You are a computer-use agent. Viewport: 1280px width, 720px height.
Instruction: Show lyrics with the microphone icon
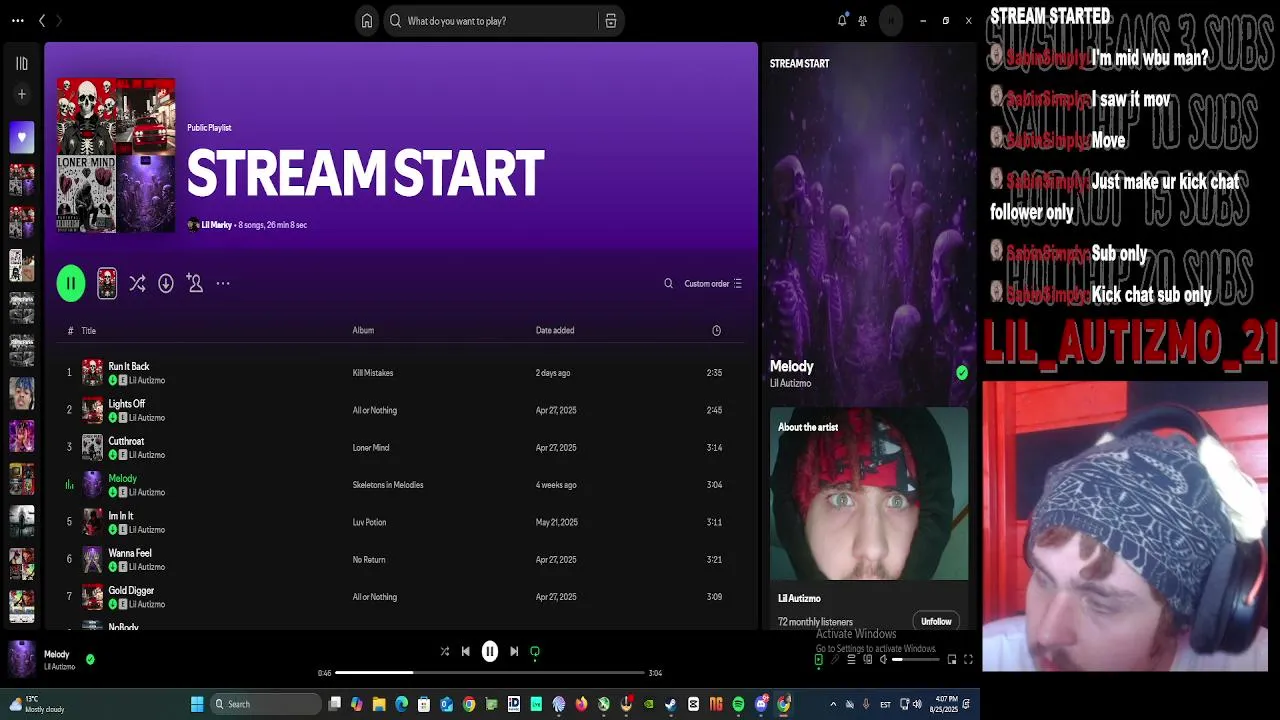[x=835, y=660]
